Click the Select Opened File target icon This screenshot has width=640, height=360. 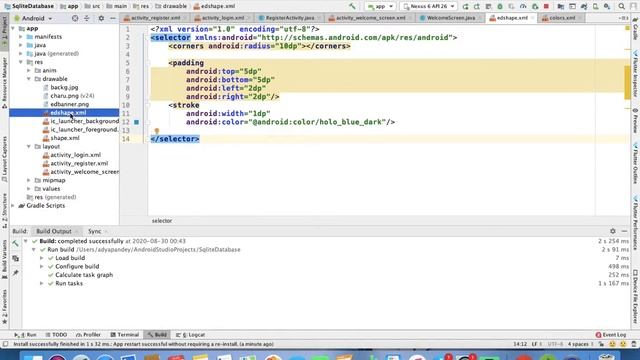pos(75,18)
